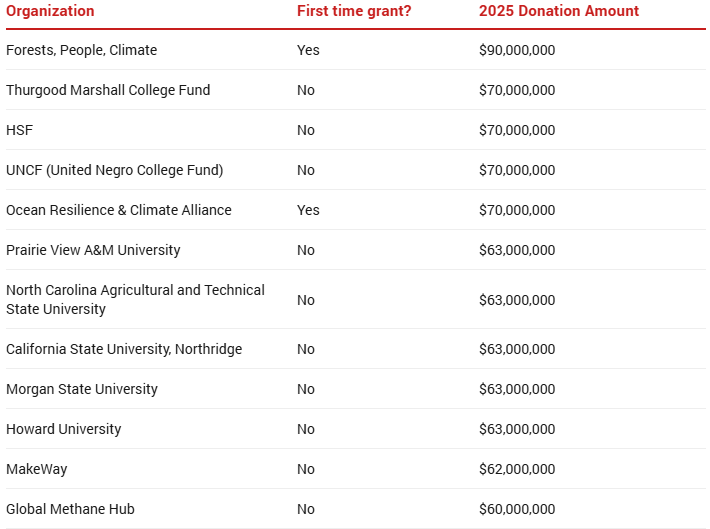Select the MakeWay organization cell
The image size is (710, 529).
pyautogui.click(x=37, y=469)
